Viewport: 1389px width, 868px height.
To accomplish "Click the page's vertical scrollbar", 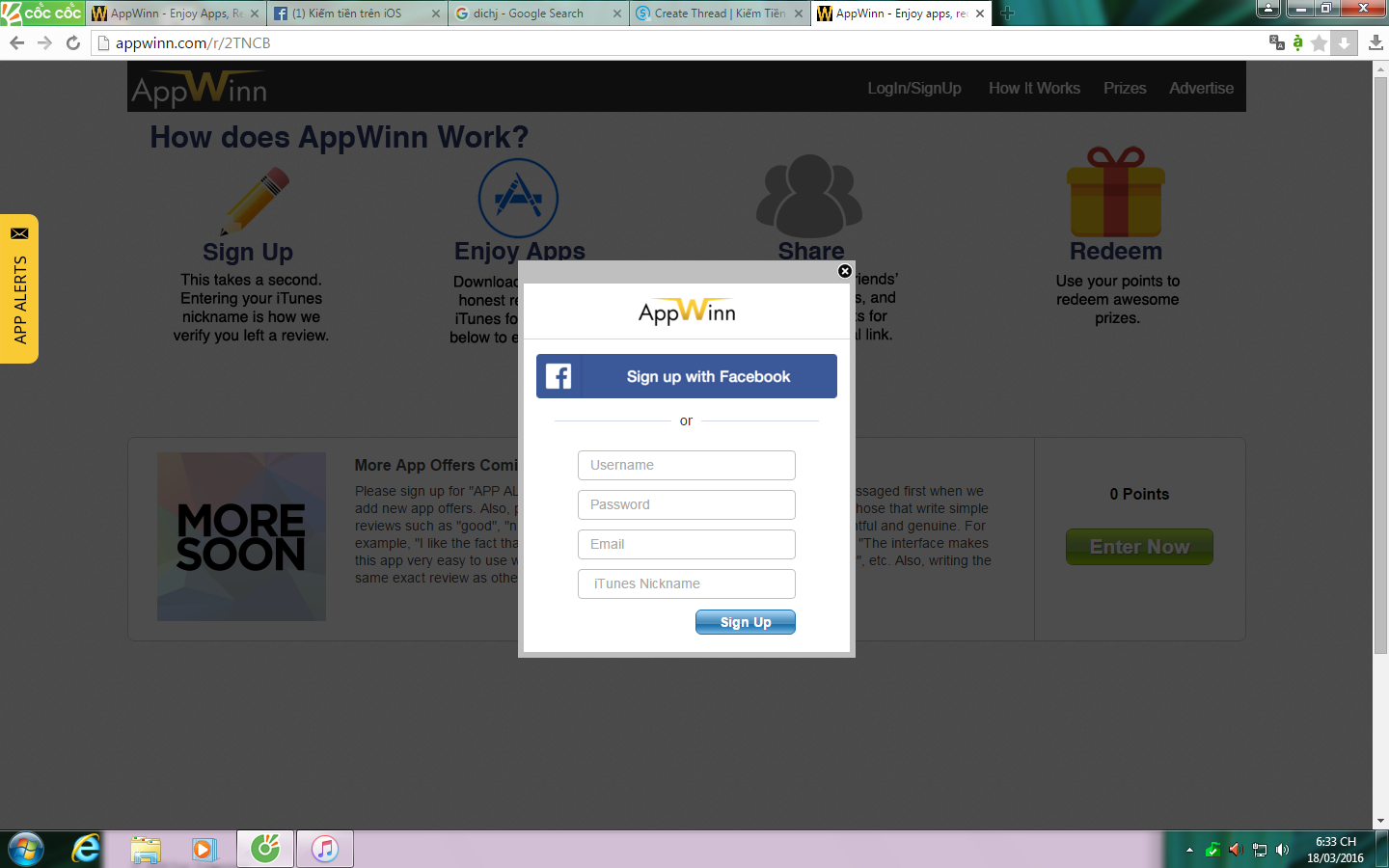I will (1380, 366).
